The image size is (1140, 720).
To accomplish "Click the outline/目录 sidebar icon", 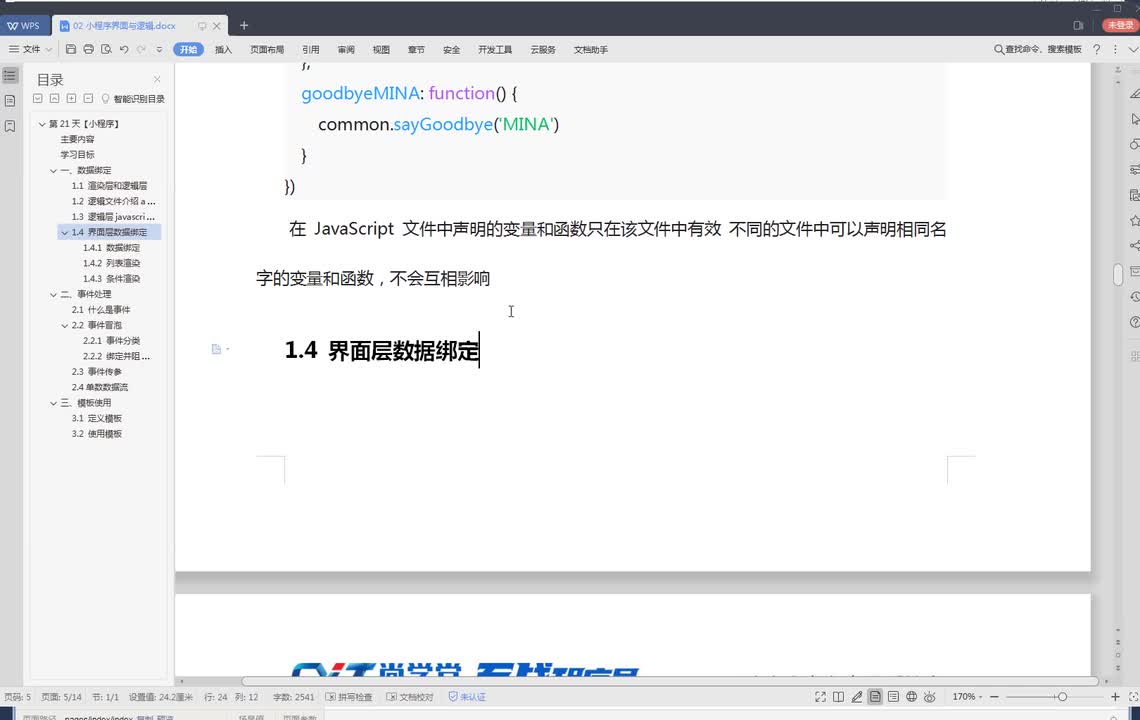I will click(9, 76).
